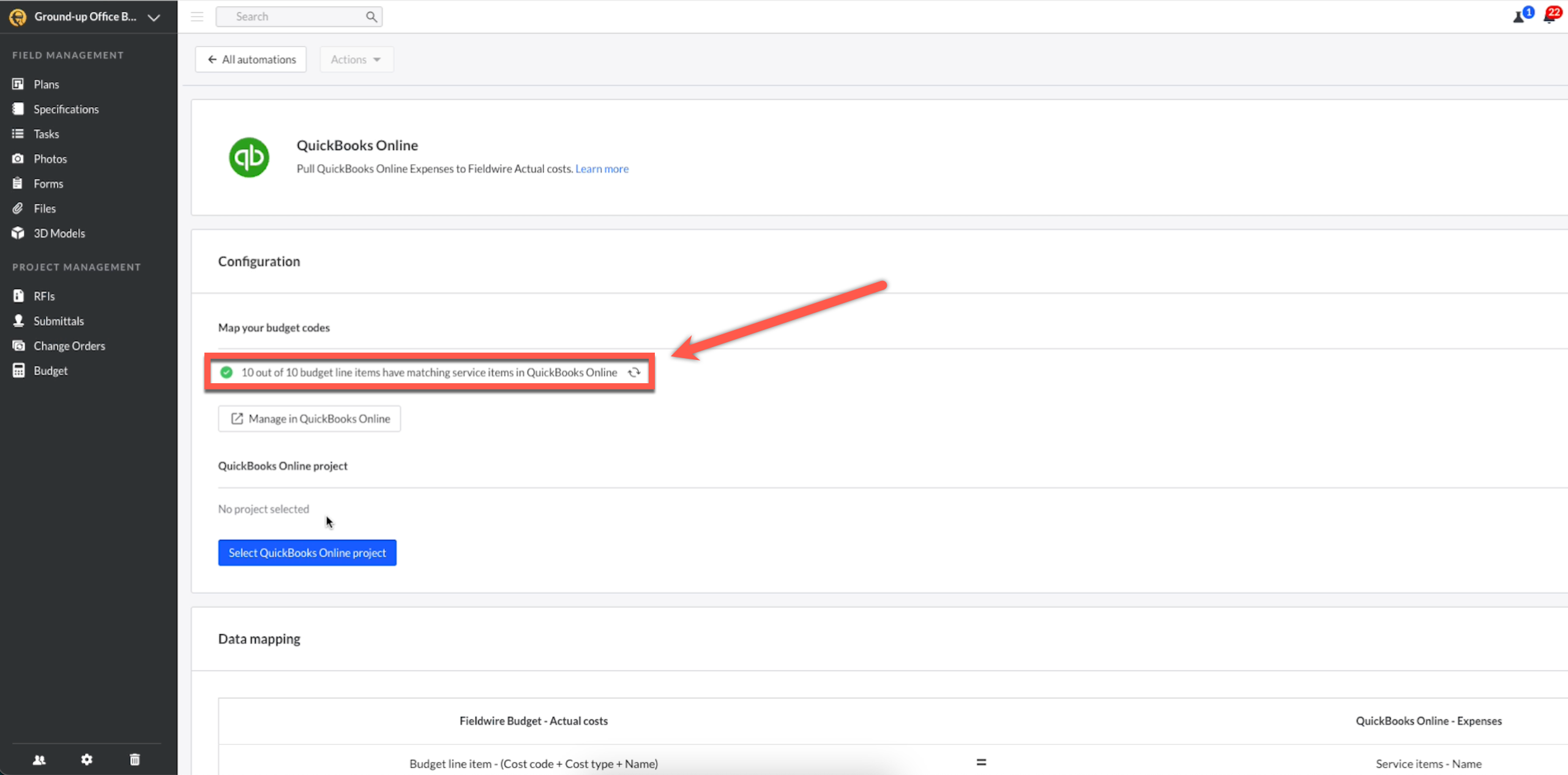Screen dimensions: 1568x775
Task: Click the QuickBooks Online logo
Action: (248, 157)
